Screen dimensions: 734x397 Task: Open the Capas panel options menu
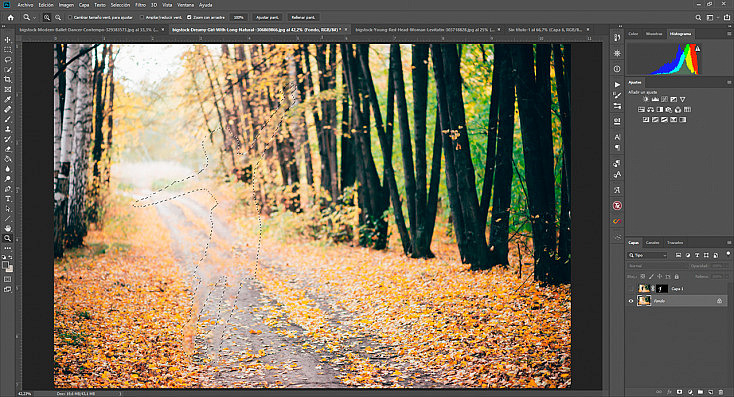pyautogui.click(x=728, y=243)
